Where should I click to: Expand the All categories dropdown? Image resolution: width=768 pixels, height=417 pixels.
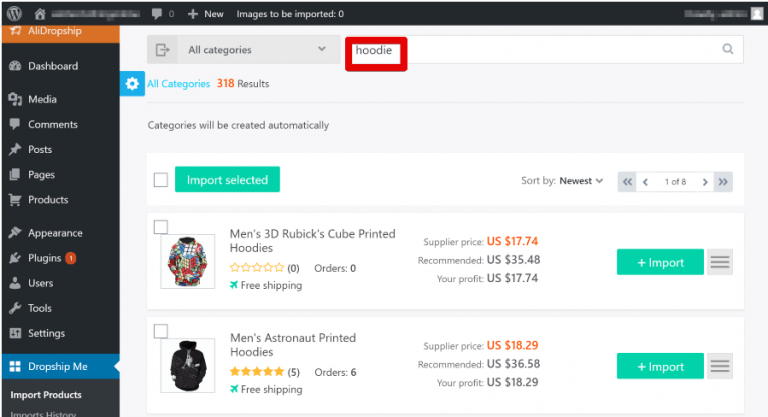click(243, 49)
